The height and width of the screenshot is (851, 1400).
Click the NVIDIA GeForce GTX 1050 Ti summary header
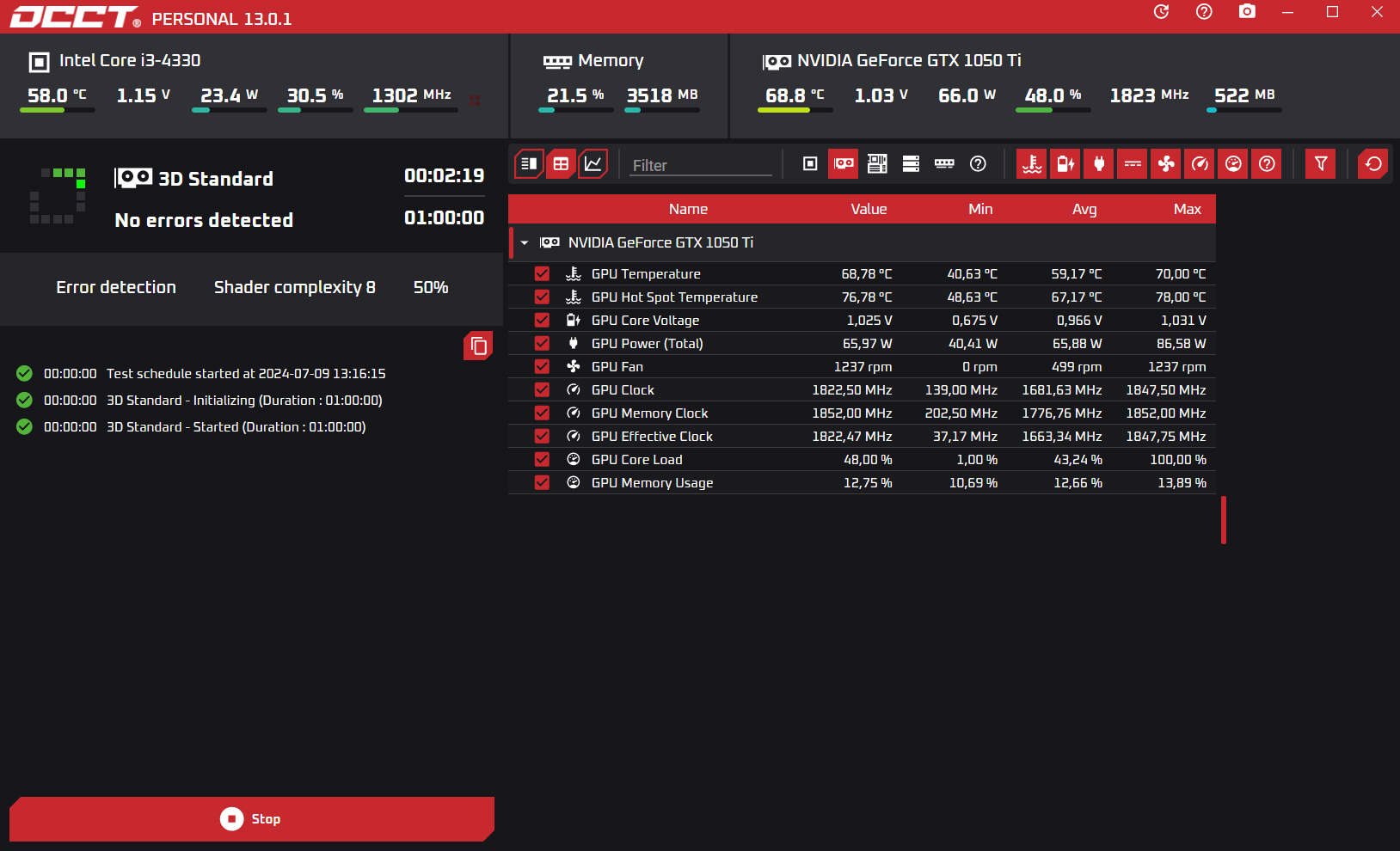(892, 61)
